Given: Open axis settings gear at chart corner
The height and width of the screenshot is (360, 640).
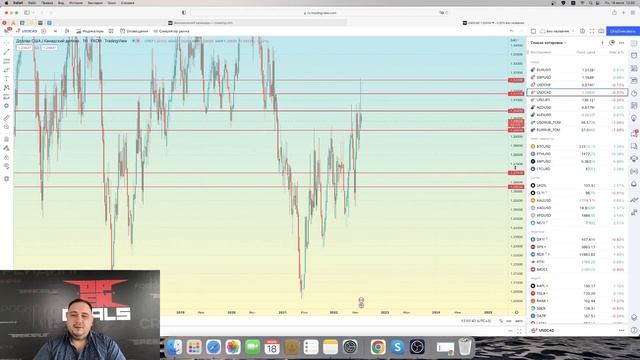Looking at the screenshot, I should pyautogui.click(x=517, y=312).
